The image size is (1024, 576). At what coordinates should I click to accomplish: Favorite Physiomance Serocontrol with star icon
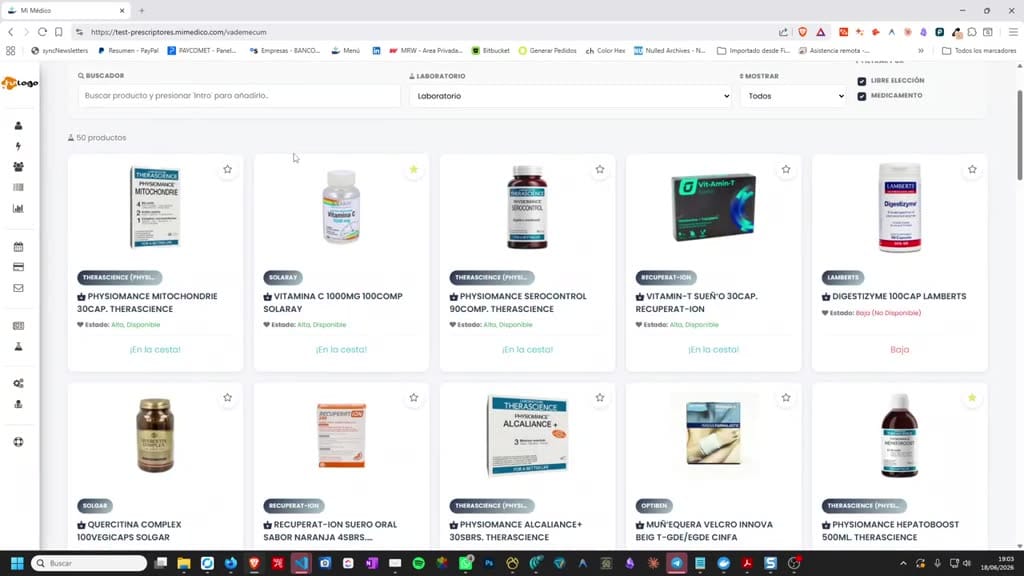coord(600,169)
